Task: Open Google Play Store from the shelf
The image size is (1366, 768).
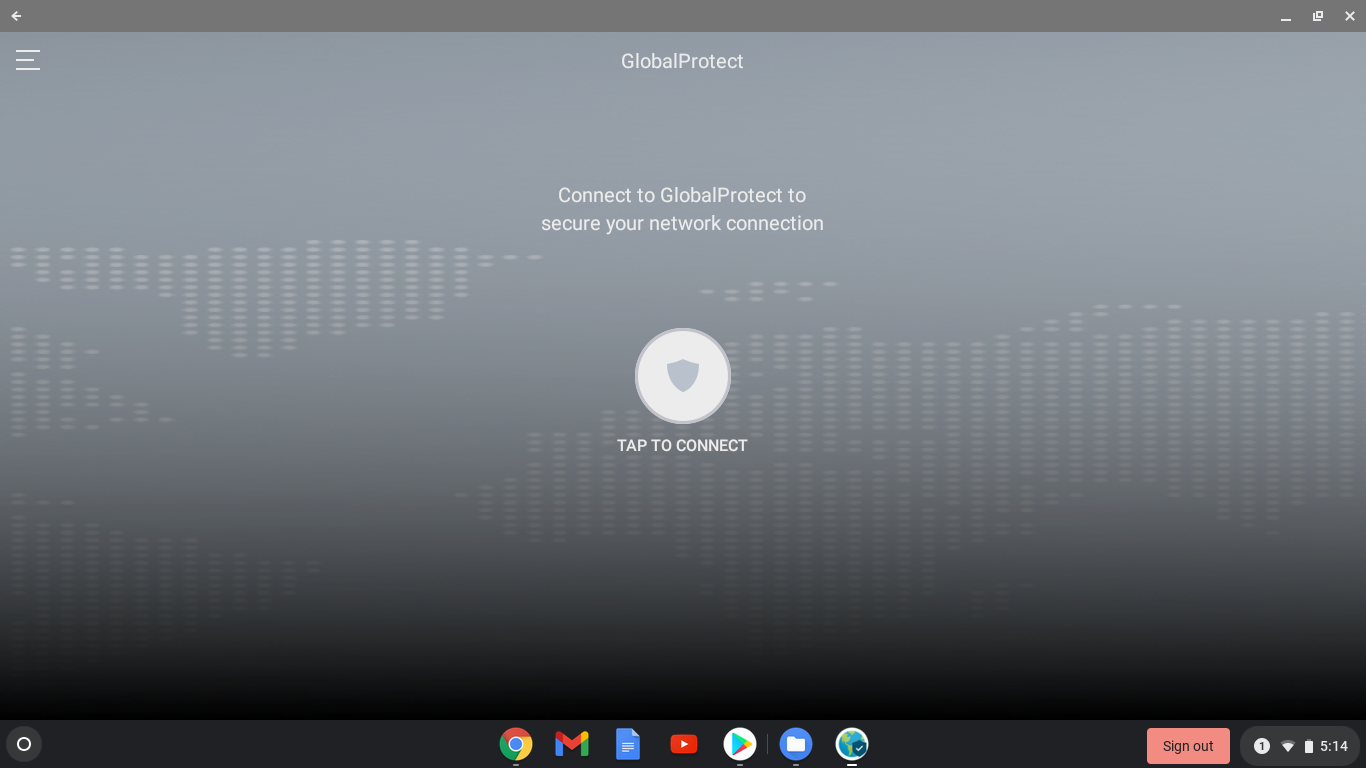Action: [740, 744]
